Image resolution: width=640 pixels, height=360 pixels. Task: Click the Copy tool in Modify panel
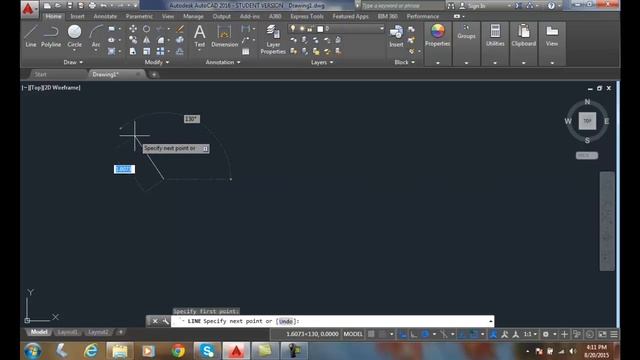(133, 40)
